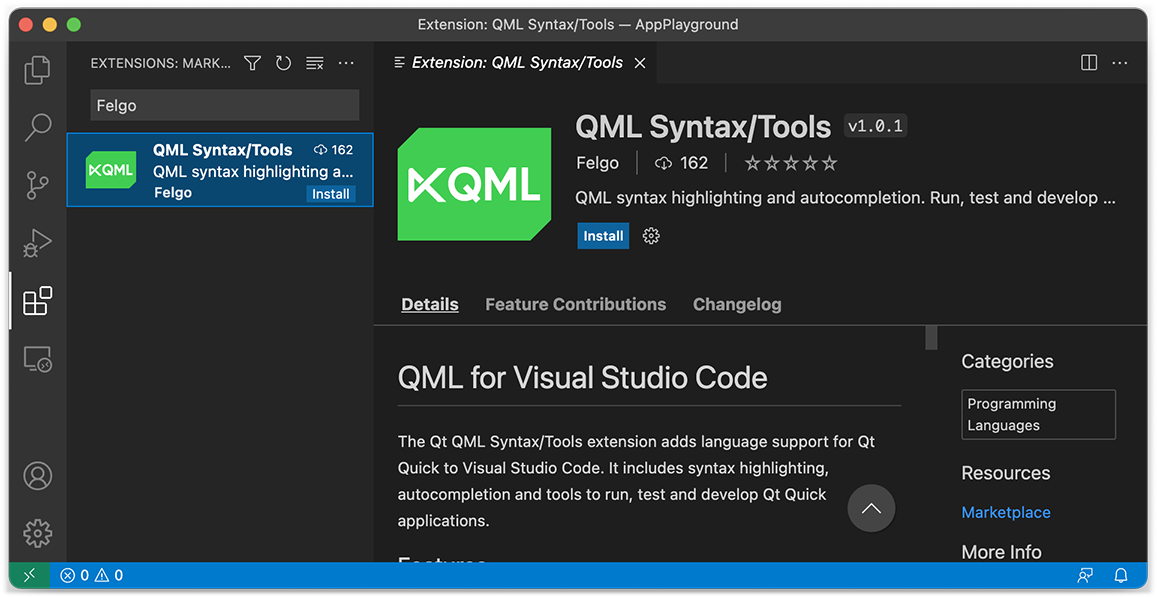Open the Search view icon

coord(37,127)
